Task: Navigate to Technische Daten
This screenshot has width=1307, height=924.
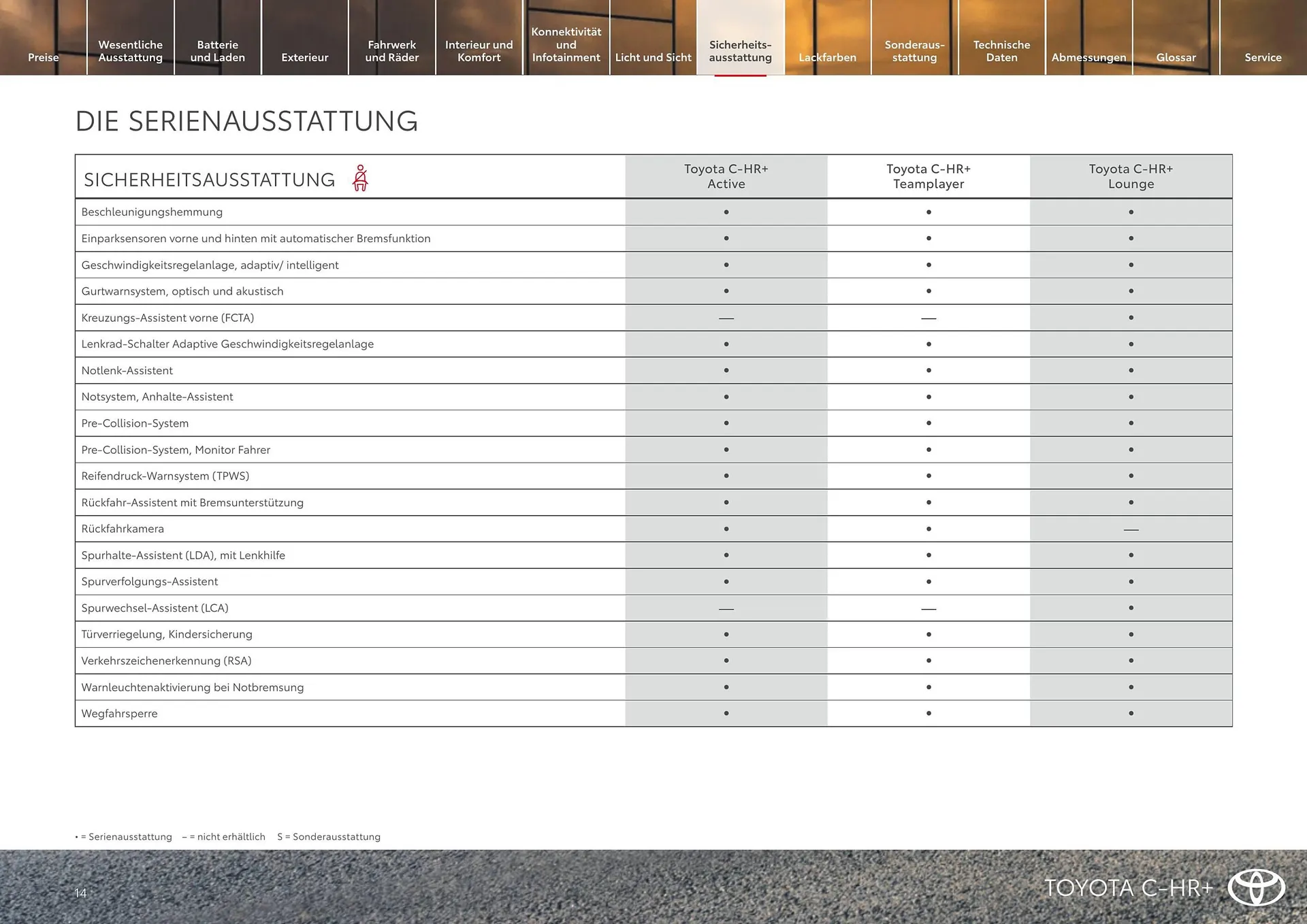Action: pyautogui.click(x=1001, y=51)
